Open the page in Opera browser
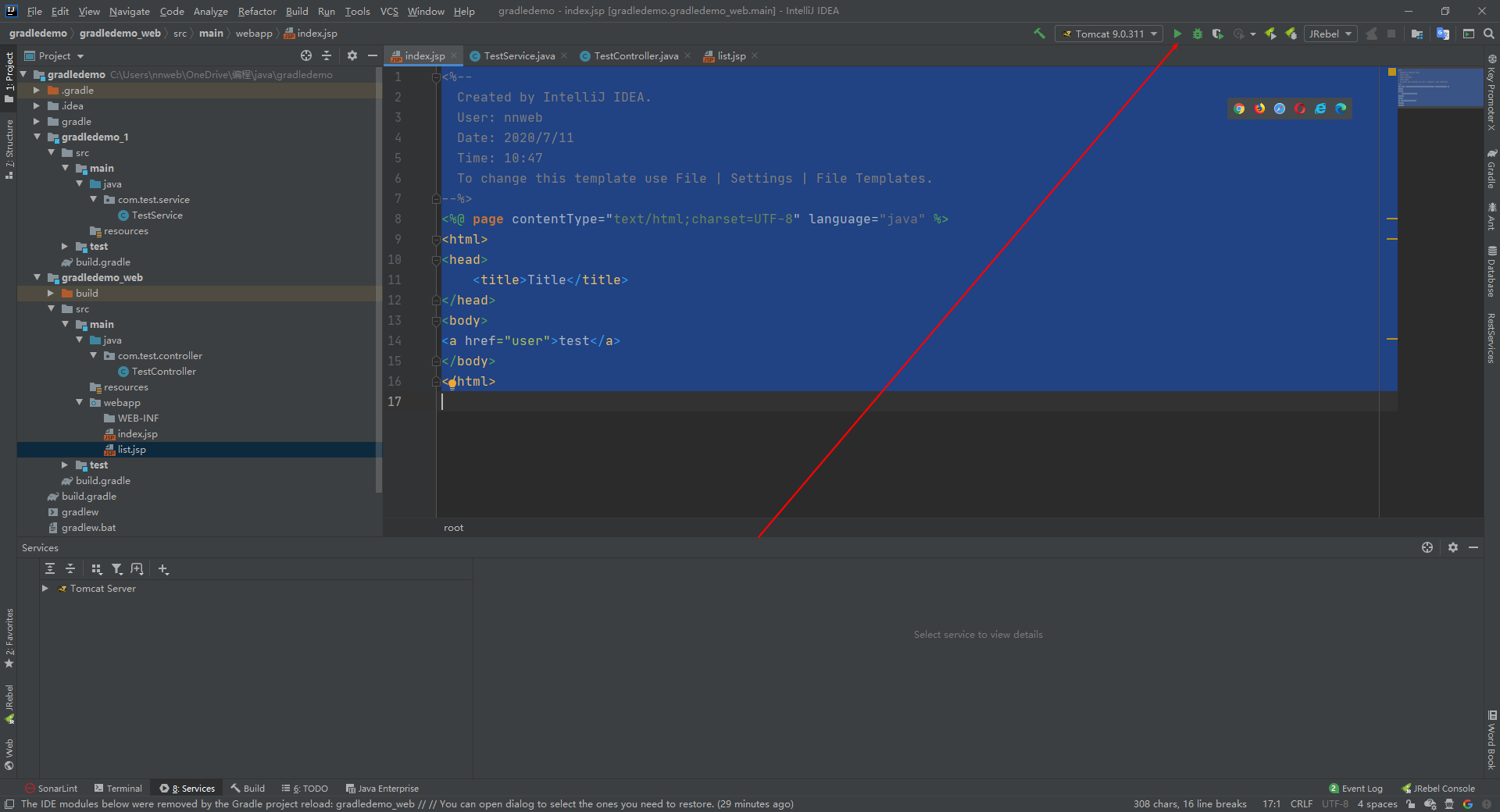Image resolution: width=1500 pixels, height=812 pixels. [x=1300, y=109]
